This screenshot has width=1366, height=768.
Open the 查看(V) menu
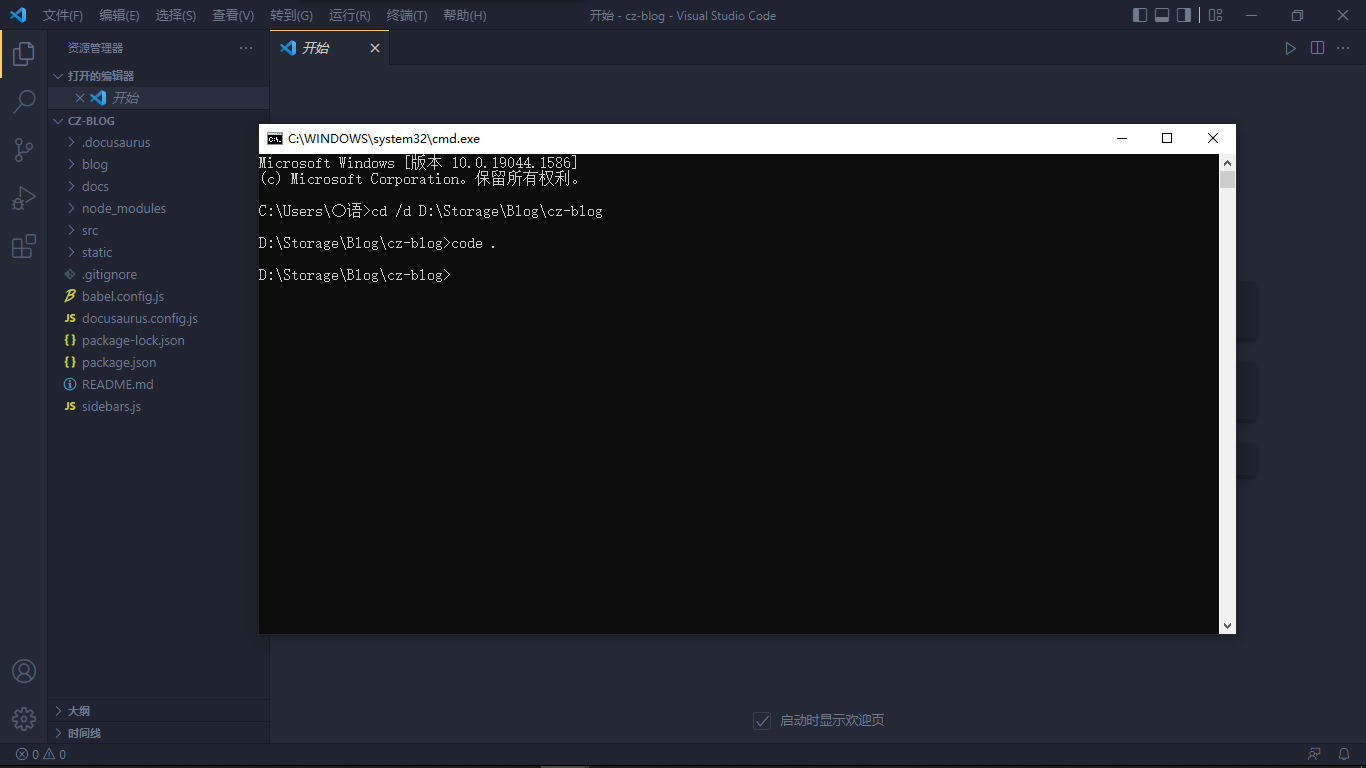(x=233, y=15)
